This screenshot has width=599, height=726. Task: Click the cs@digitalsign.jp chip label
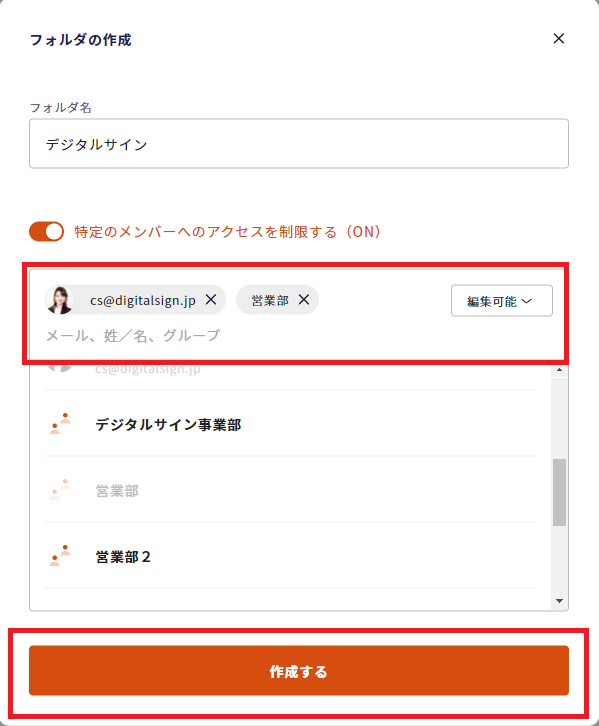143,300
